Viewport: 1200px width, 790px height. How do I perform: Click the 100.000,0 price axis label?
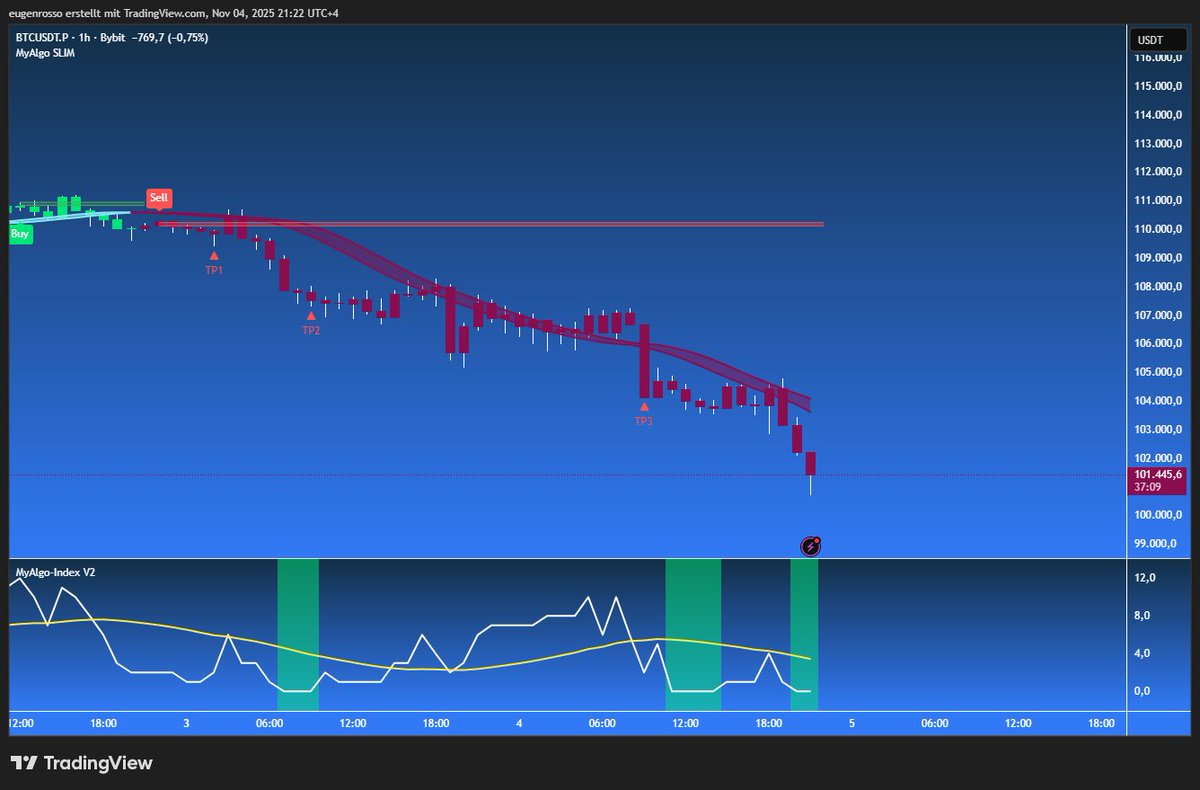pyautogui.click(x=1158, y=515)
